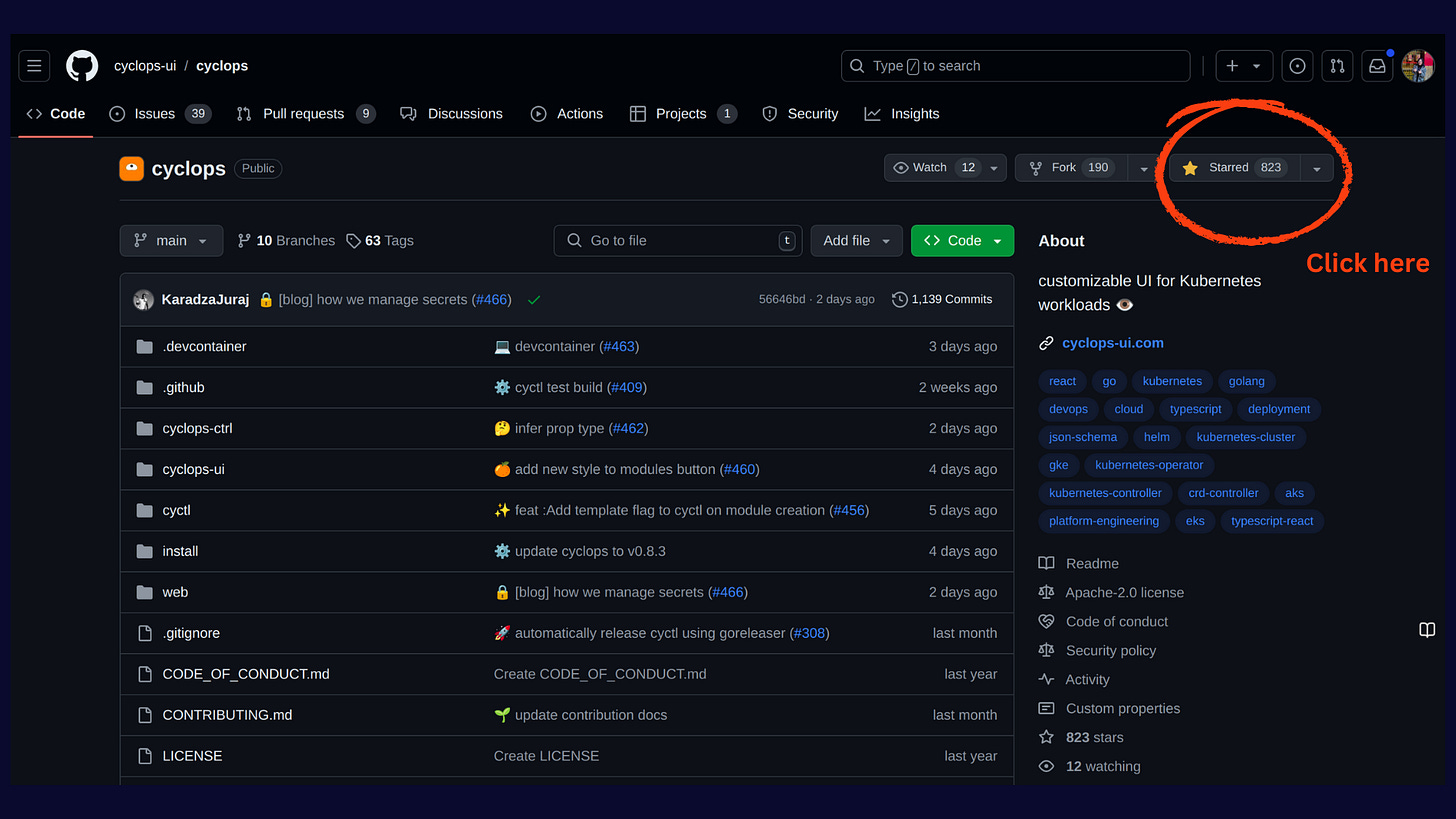Click the cyclops repo breadcrumb link
Screen dimensions: 1456x819
[x=222, y=66]
